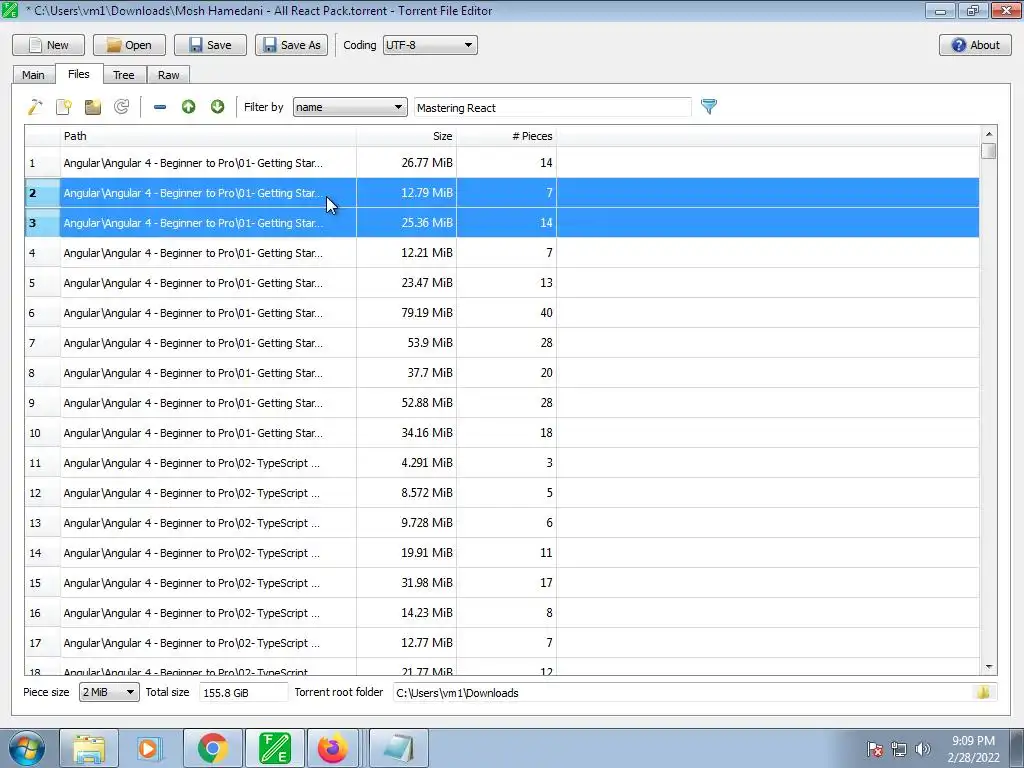The width and height of the screenshot is (1024, 768).
Task: Select row 5 with size 23.47 MiB
Action: click(x=502, y=283)
